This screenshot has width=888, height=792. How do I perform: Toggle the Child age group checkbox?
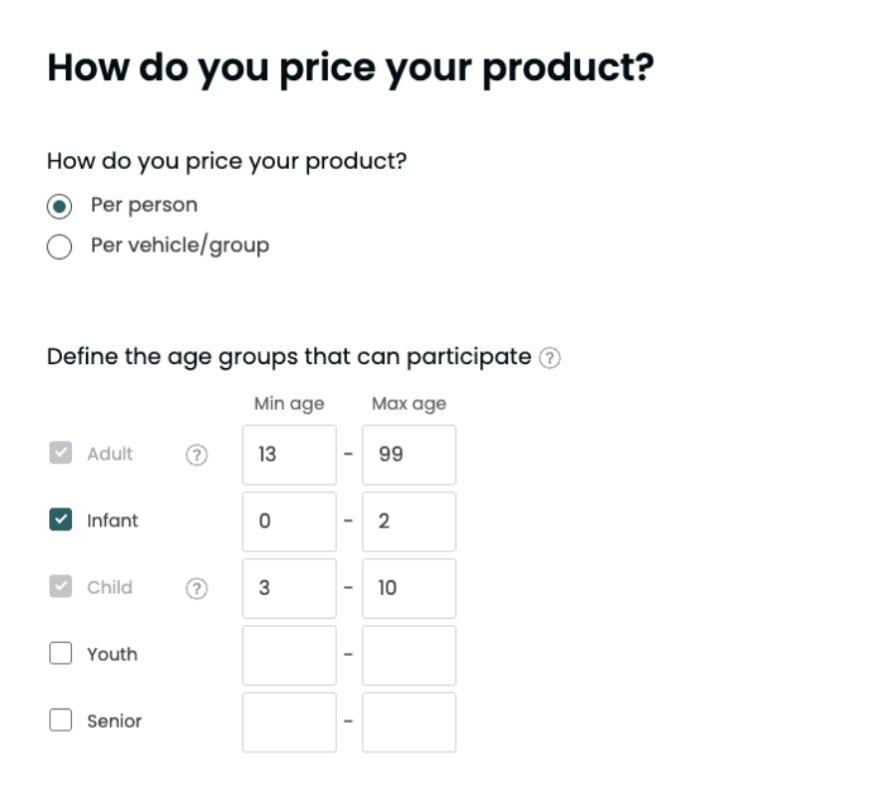point(61,587)
